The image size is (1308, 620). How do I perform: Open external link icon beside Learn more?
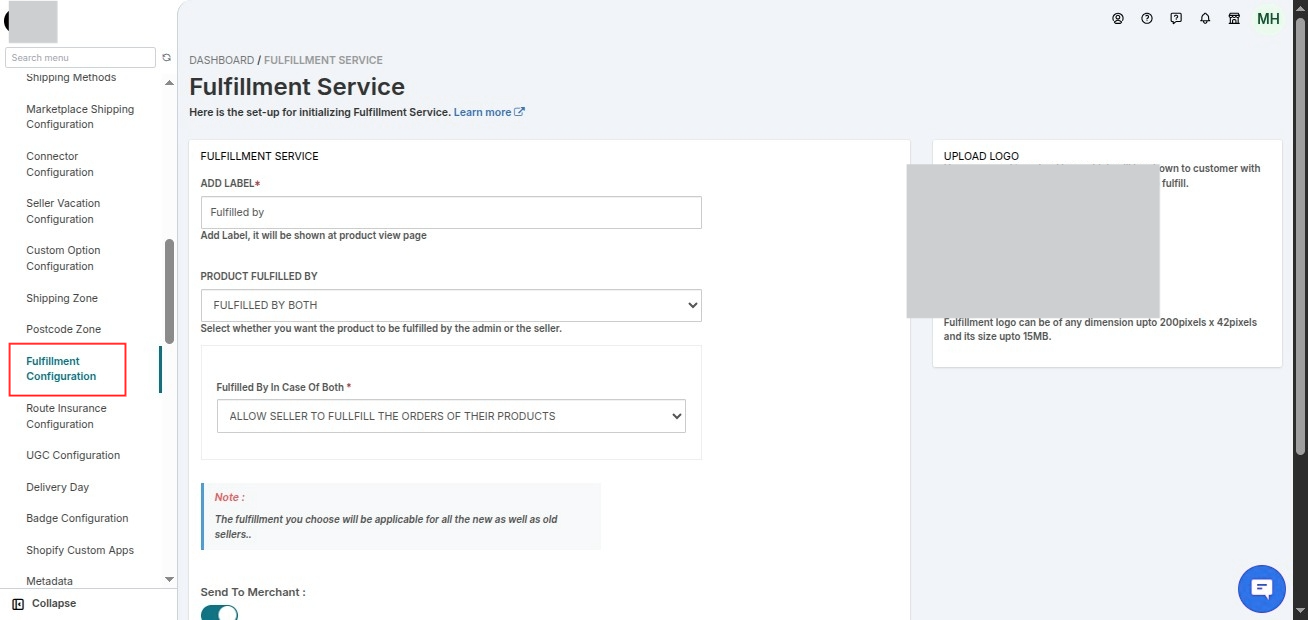click(x=519, y=112)
